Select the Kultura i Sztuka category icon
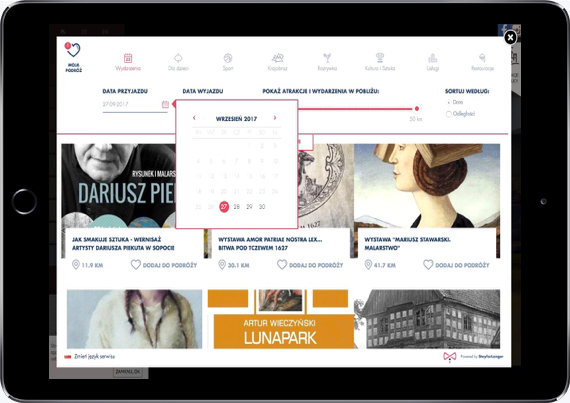The image size is (570, 403). coord(380,57)
